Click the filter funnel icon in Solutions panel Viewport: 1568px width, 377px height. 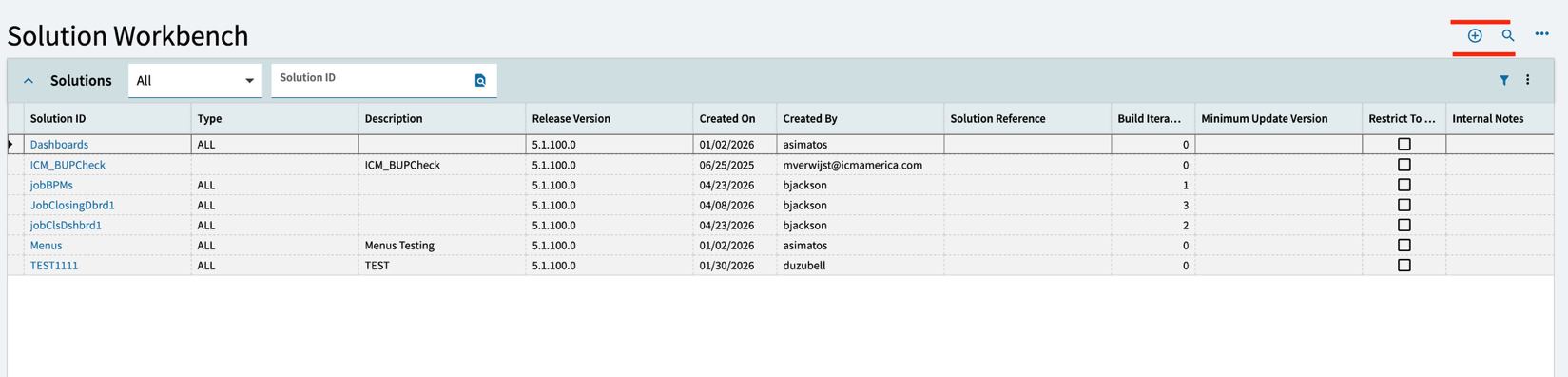point(1504,81)
